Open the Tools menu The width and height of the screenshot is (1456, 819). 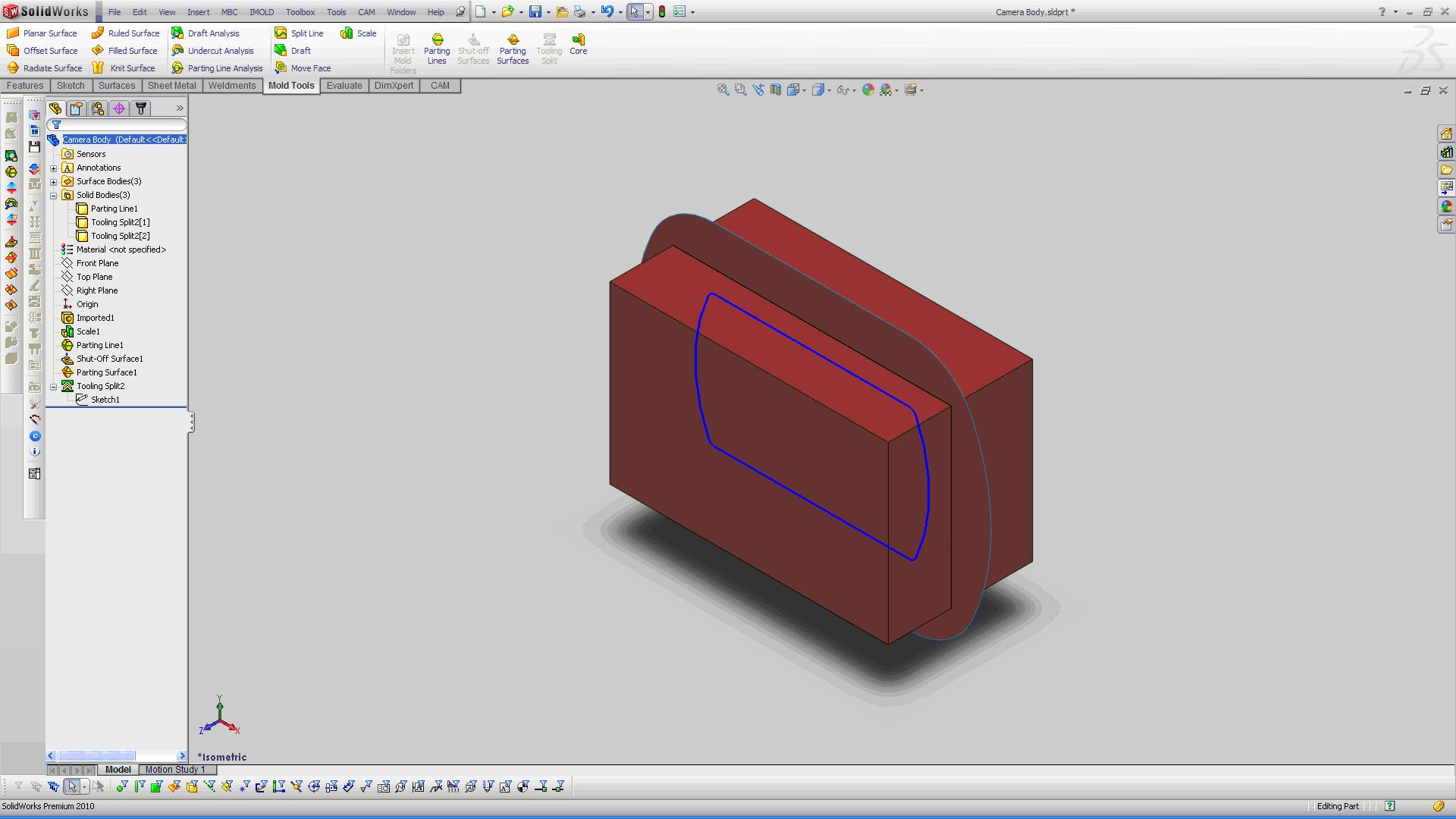336,12
